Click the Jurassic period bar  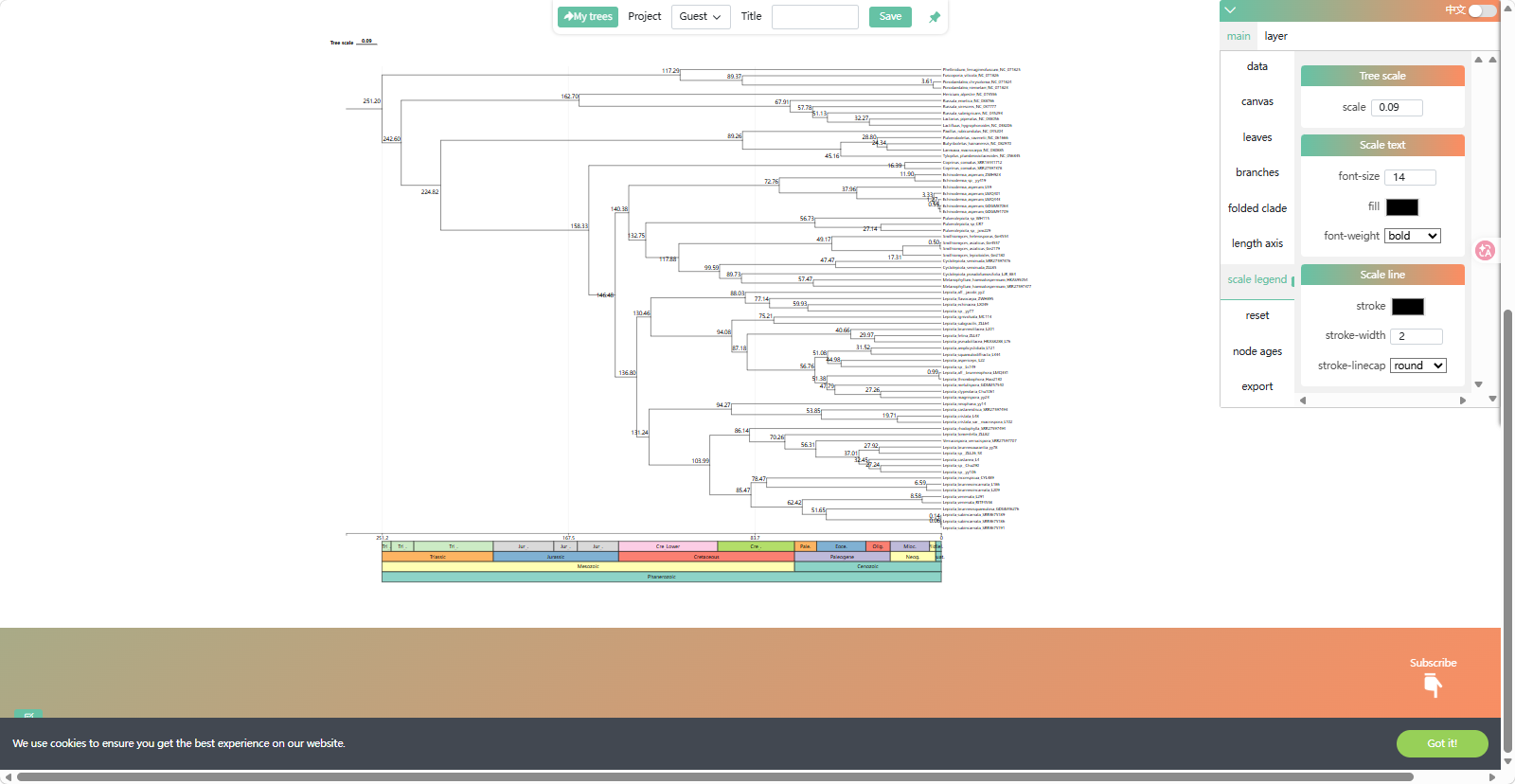(x=556, y=557)
